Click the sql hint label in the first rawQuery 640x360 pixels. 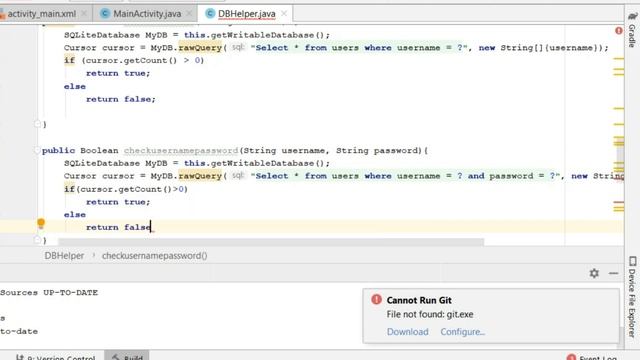(237, 47)
